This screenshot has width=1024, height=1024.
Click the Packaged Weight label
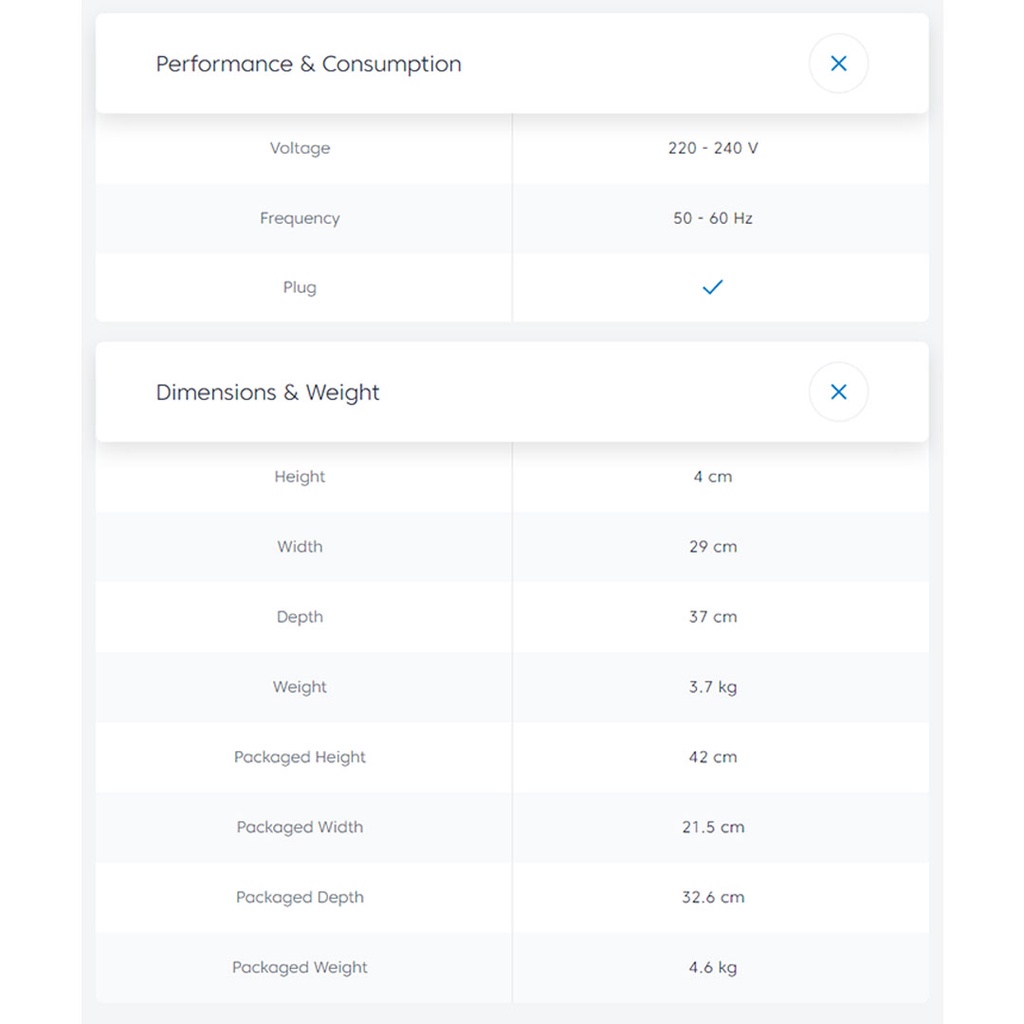(x=300, y=967)
